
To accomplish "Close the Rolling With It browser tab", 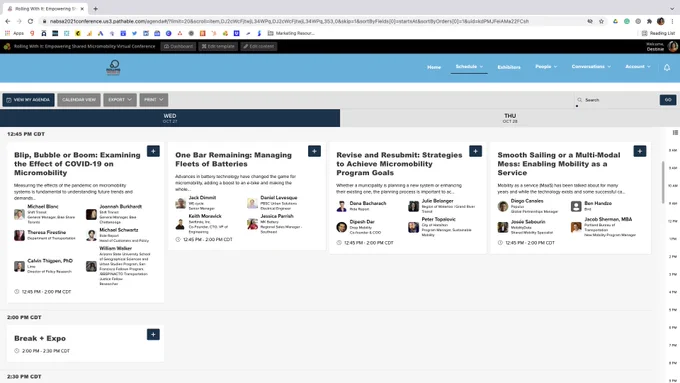I will pos(82,9).
